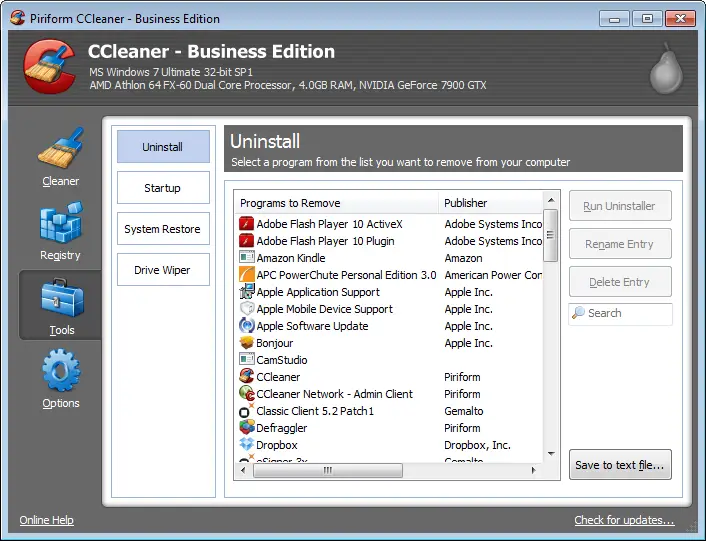Click the horizontal scrollbar right arrow
This screenshot has height=541, width=706.
pyautogui.click(x=534, y=470)
